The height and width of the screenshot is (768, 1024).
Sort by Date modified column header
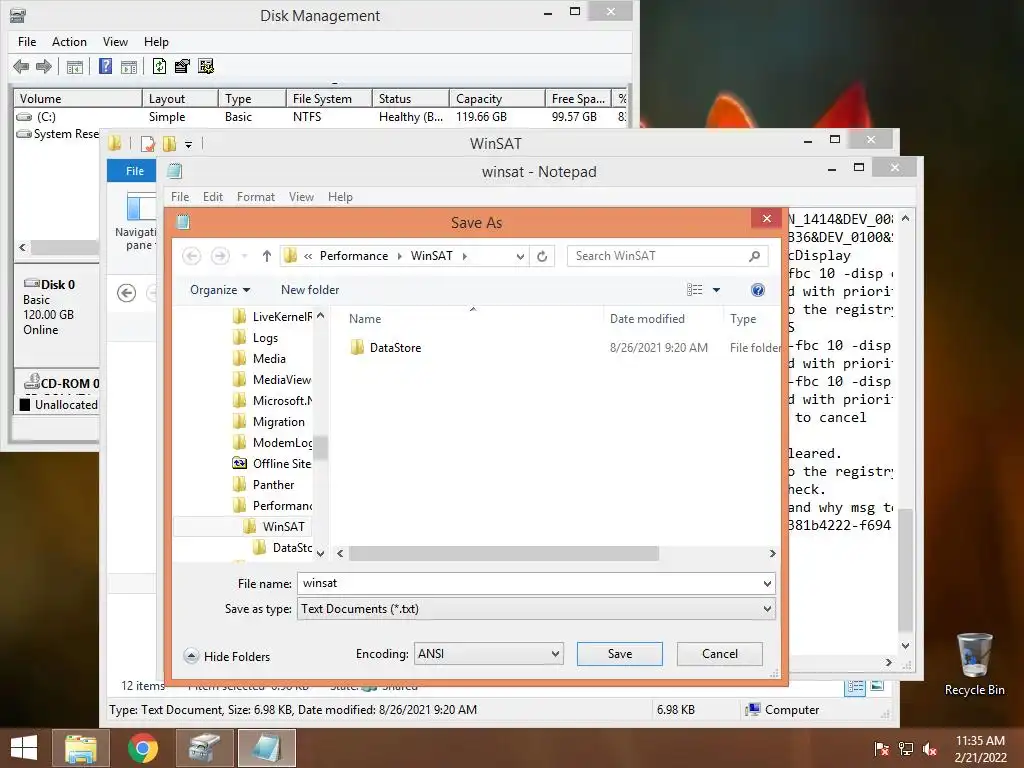[664, 319]
